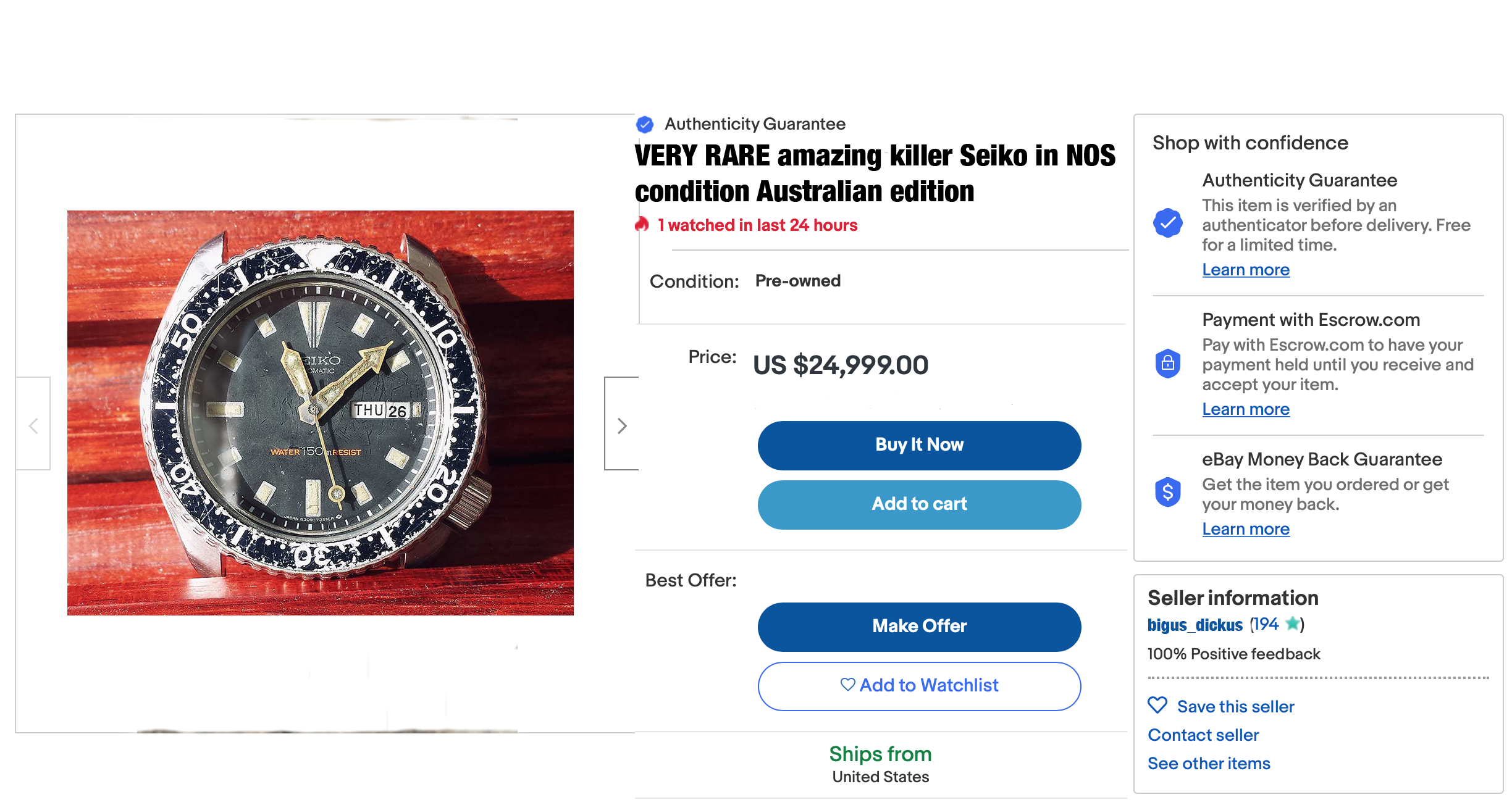
Task: Click the Authenticity Guarantee shield icon in sidebar
Action: (1167, 223)
